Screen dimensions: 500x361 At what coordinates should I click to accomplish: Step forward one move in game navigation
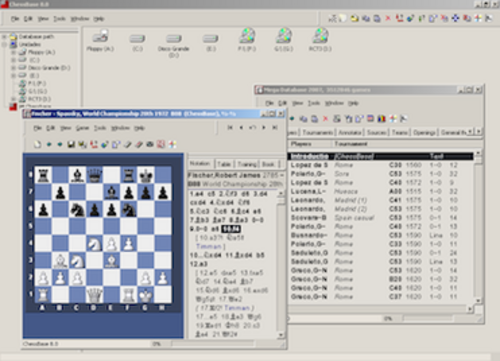(x=264, y=127)
